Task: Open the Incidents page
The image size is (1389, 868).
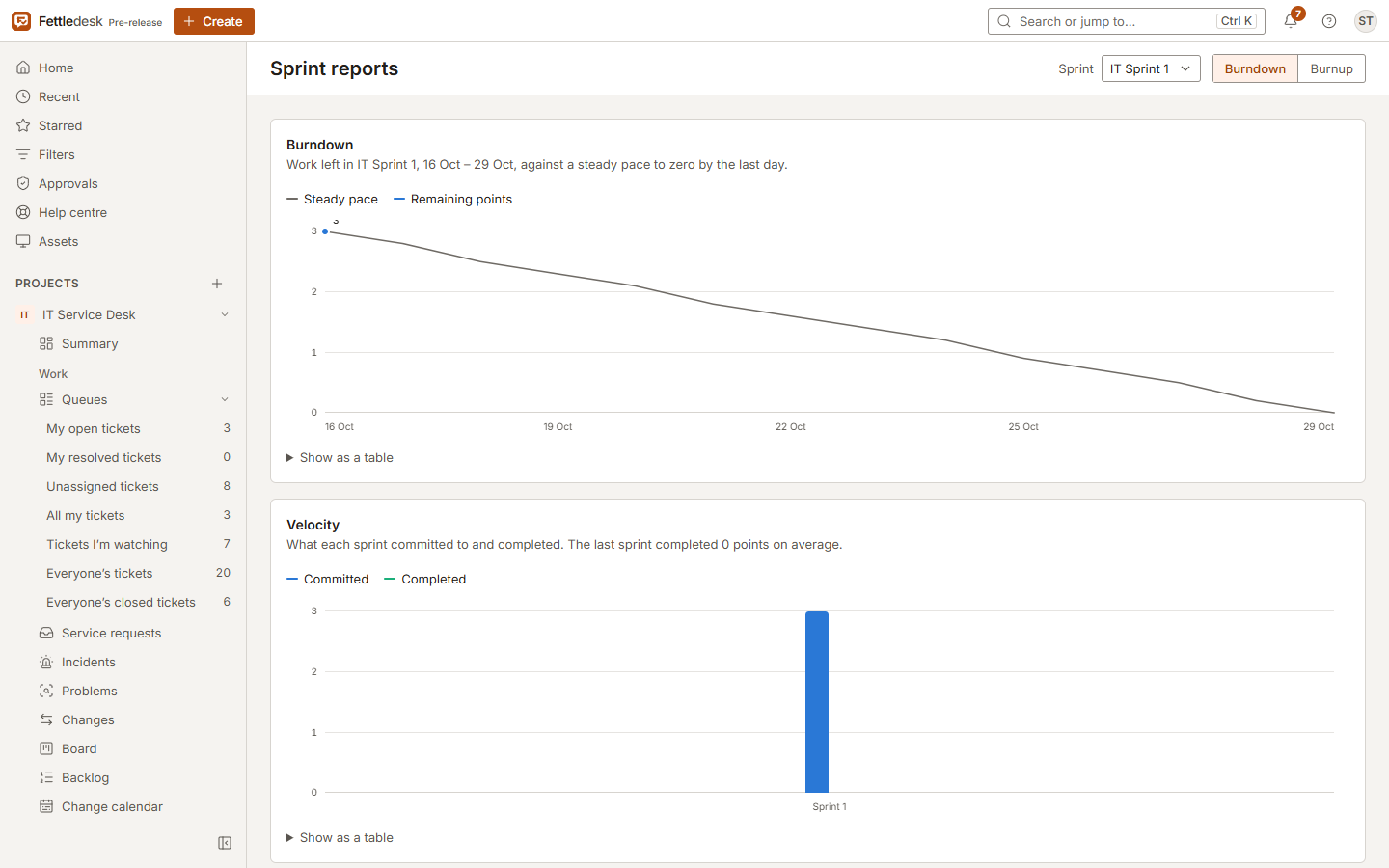Action: (x=134, y=662)
